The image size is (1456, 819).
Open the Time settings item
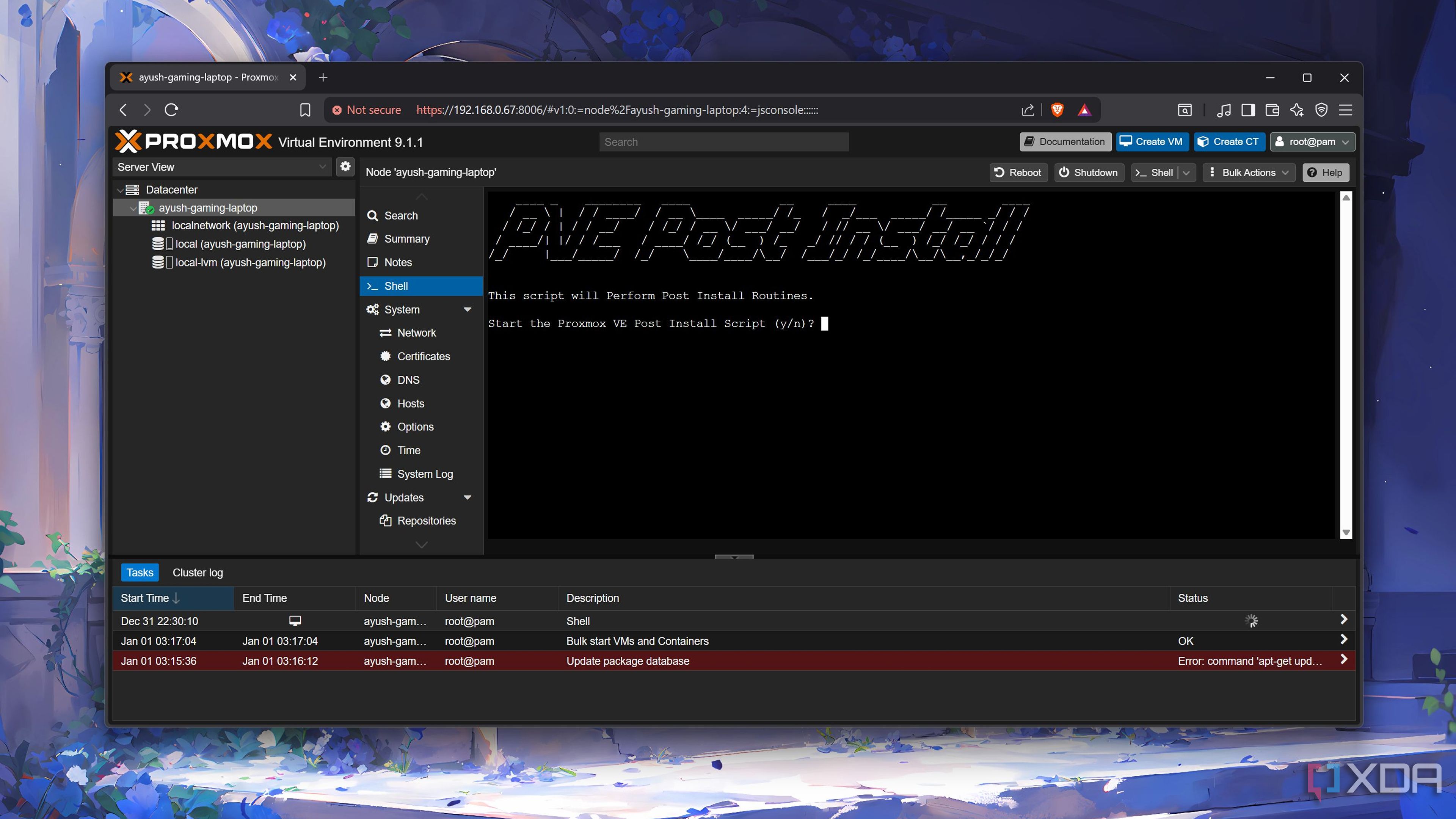(x=421, y=450)
